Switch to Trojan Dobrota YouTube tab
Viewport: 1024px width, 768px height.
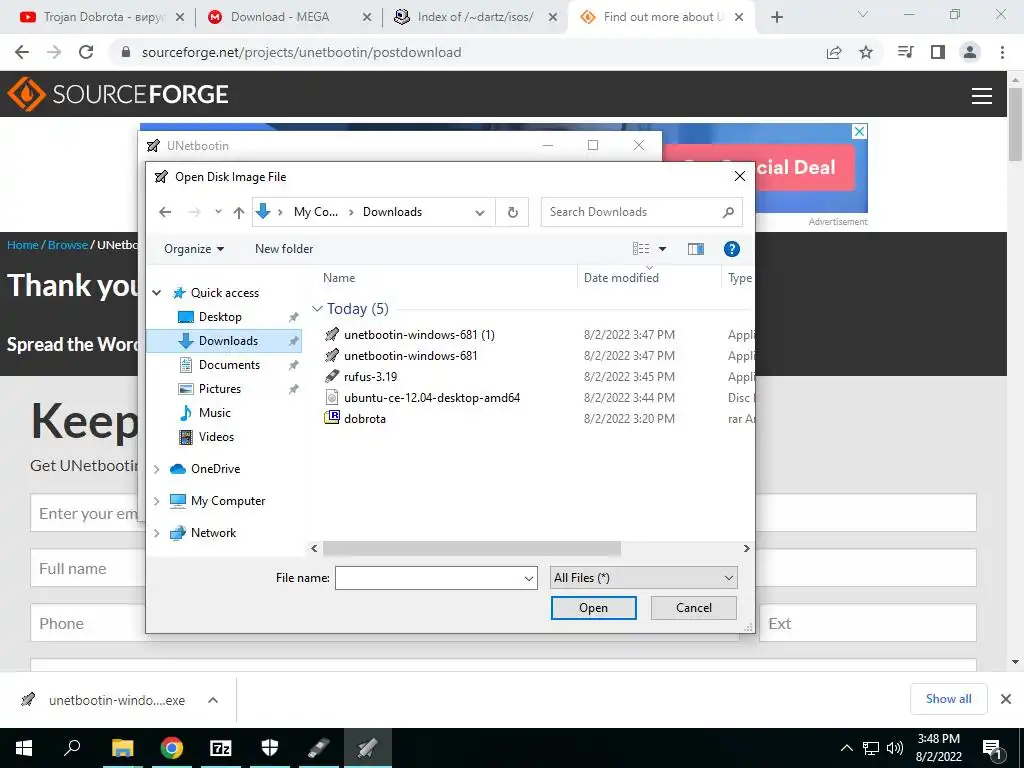(x=102, y=17)
